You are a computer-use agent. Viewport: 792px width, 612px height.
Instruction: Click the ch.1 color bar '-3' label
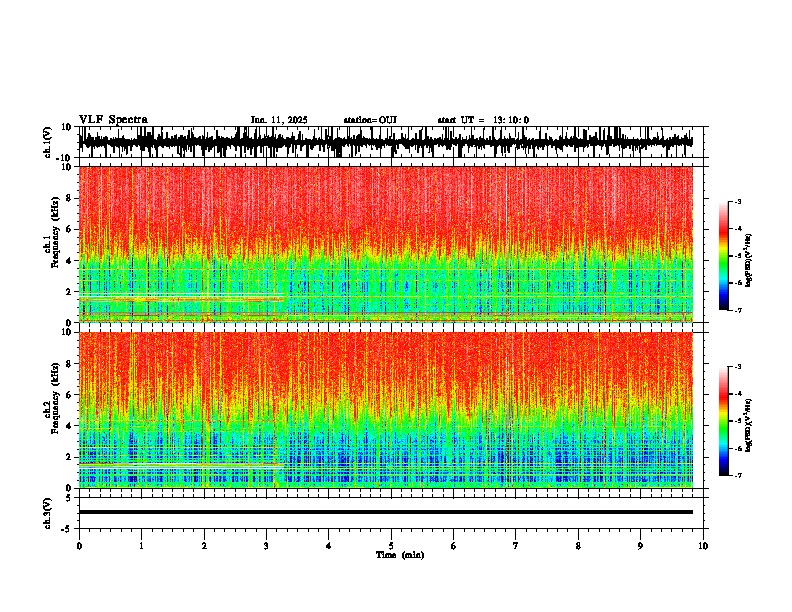pyautogui.click(x=737, y=201)
